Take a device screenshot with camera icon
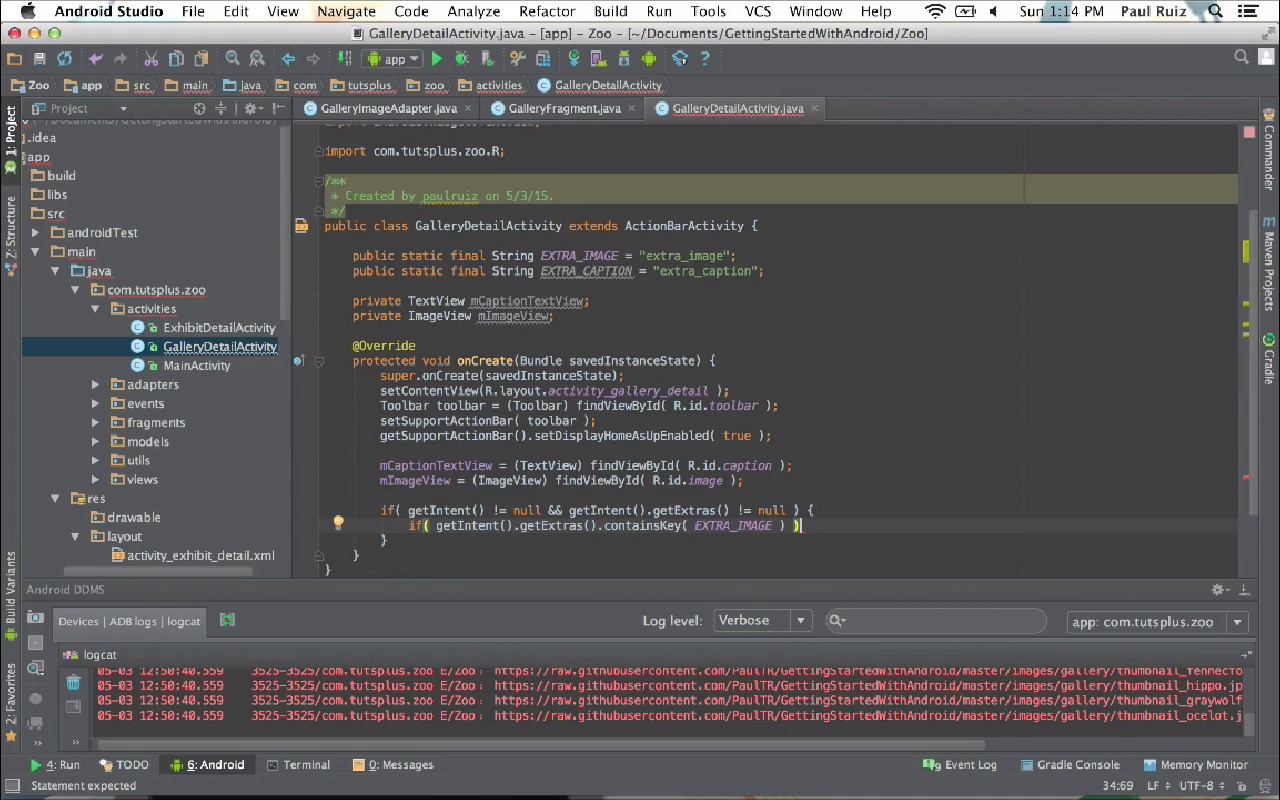1280x800 pixels. tap(35, 618)
